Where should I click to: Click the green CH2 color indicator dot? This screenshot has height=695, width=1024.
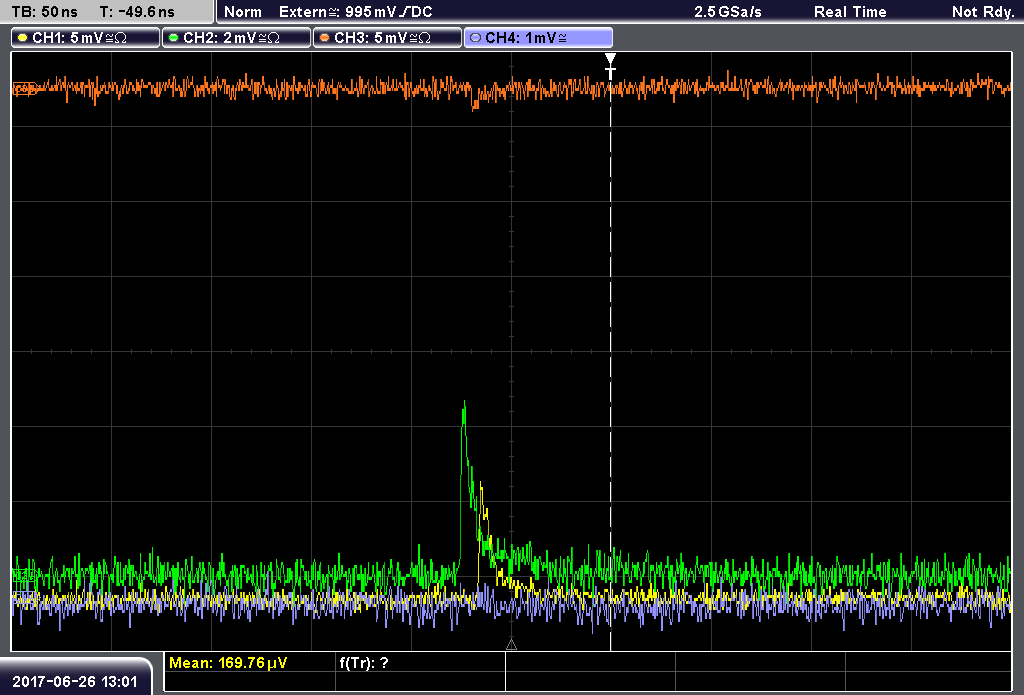(x=174, y=38)
